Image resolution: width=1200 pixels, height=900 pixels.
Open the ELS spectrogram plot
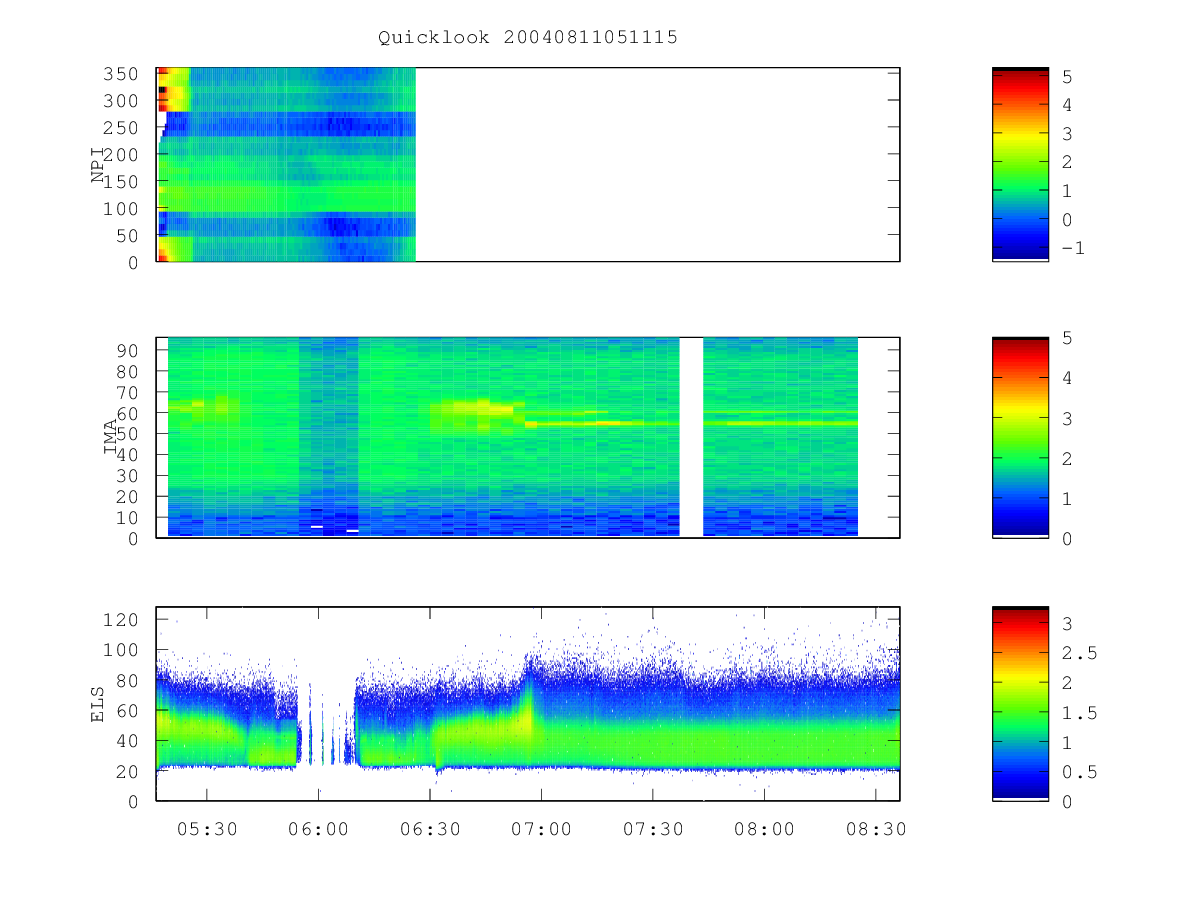(x=528, y=703)
